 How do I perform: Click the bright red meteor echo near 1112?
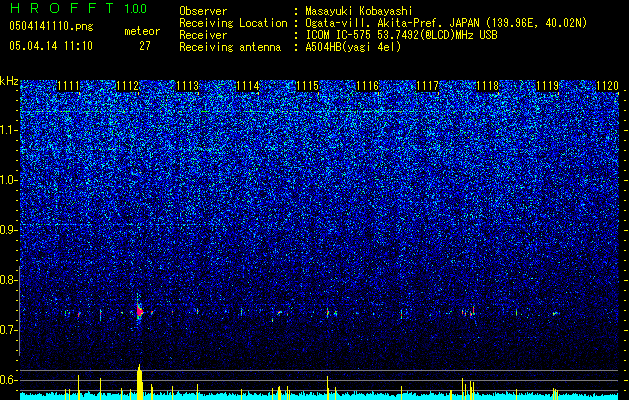(x=140, y=311)
